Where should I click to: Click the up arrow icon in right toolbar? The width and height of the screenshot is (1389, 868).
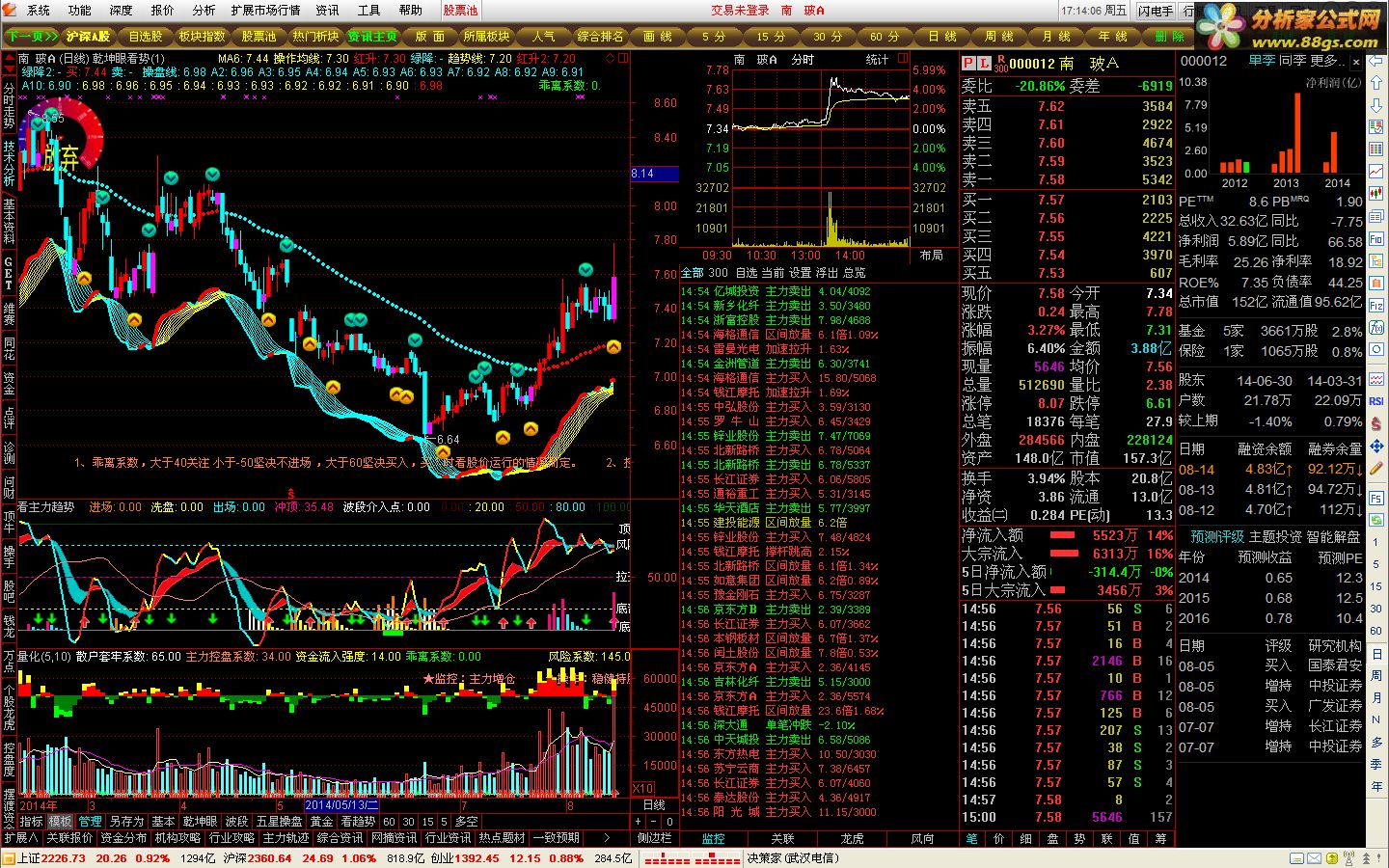point(1376,81)
